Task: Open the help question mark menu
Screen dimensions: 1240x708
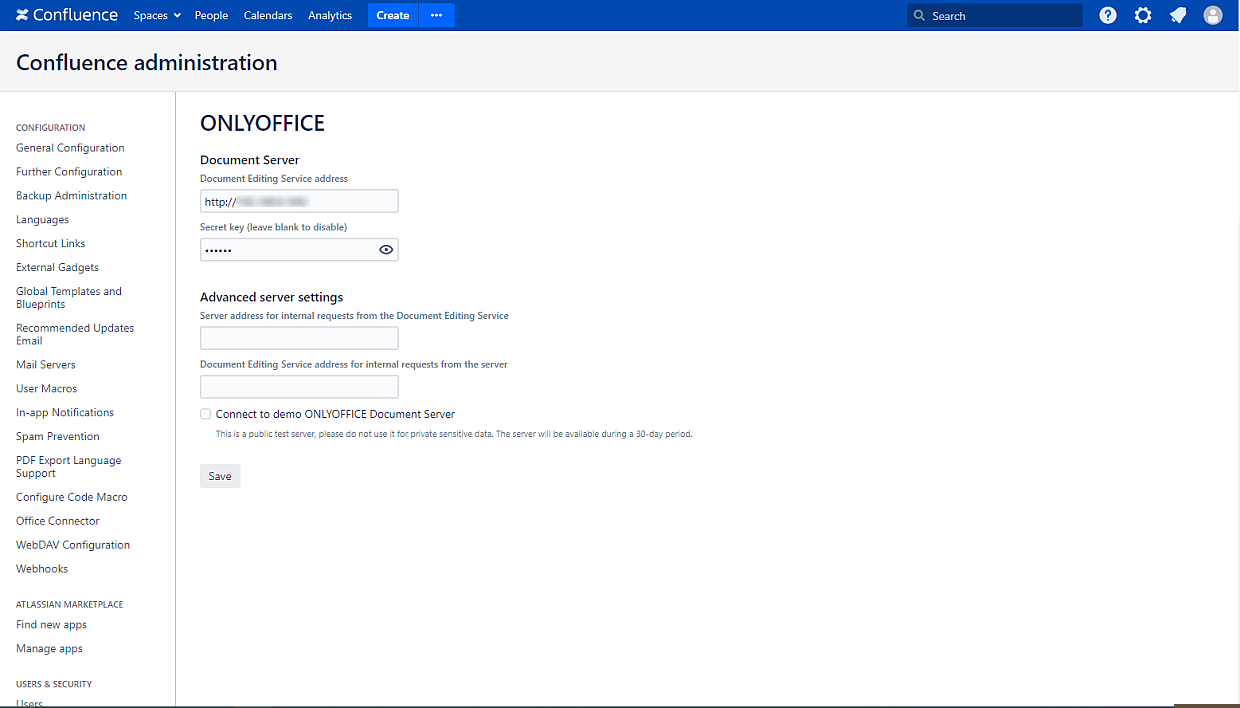Action: [1108, 15]
